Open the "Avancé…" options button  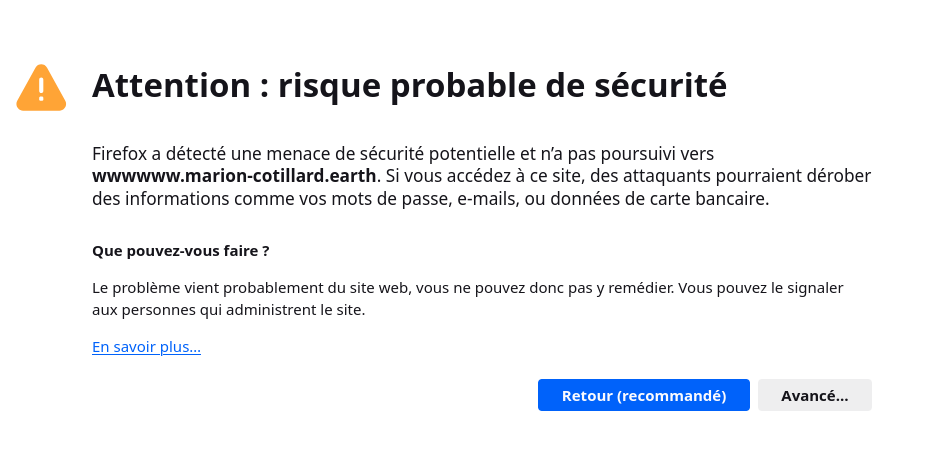point(814,395)
